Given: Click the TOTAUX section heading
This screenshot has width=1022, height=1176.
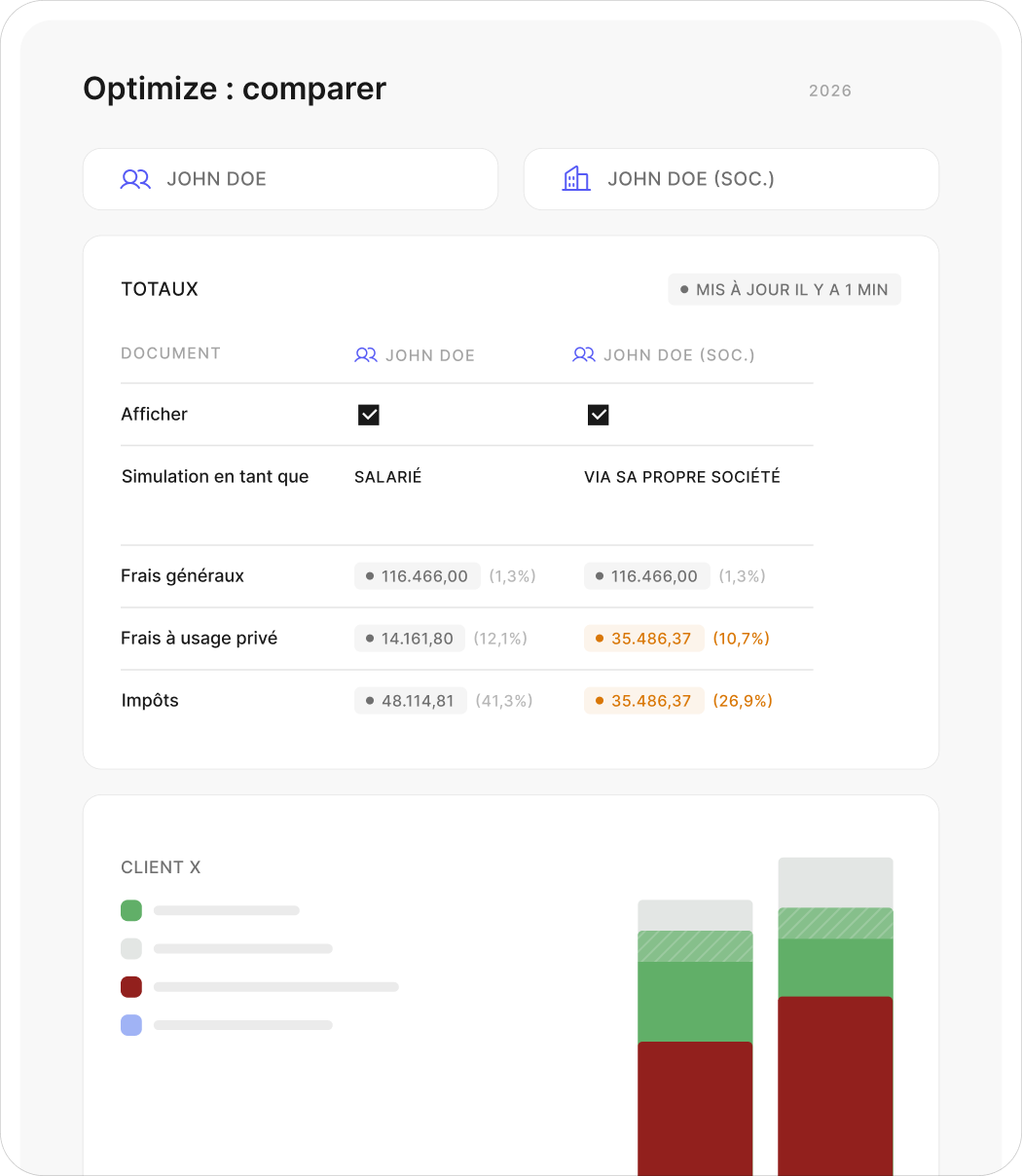Looking at the screenshot, I should pos(160,289).
